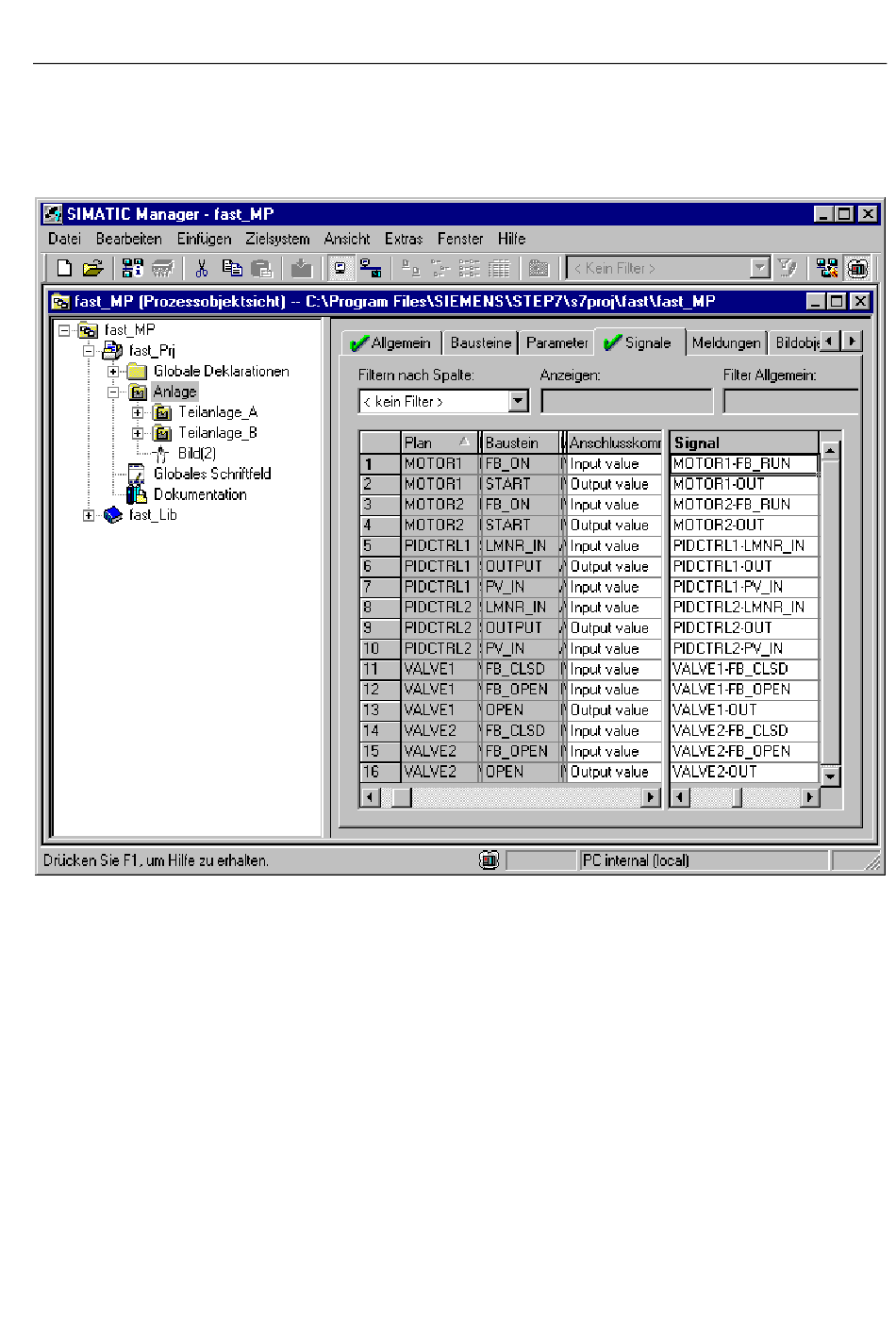Open the Extras menu
Viewport: 896px width, 1318px height.
[404, 240]
